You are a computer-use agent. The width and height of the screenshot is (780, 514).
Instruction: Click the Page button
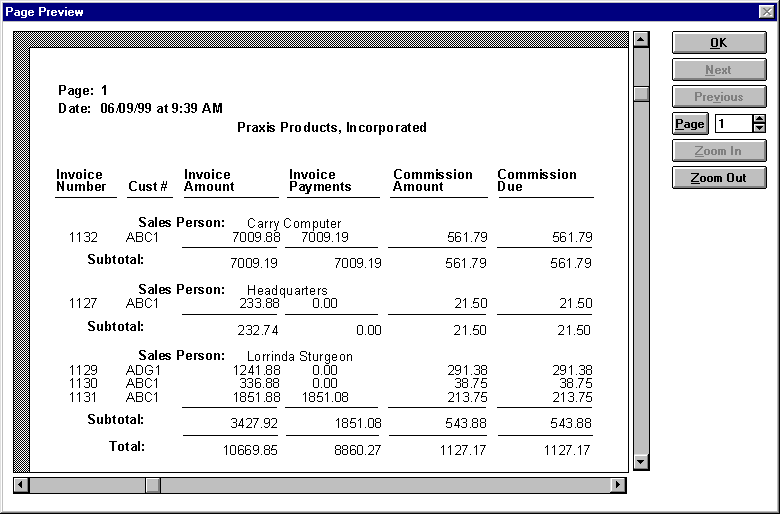click(690, 124)
